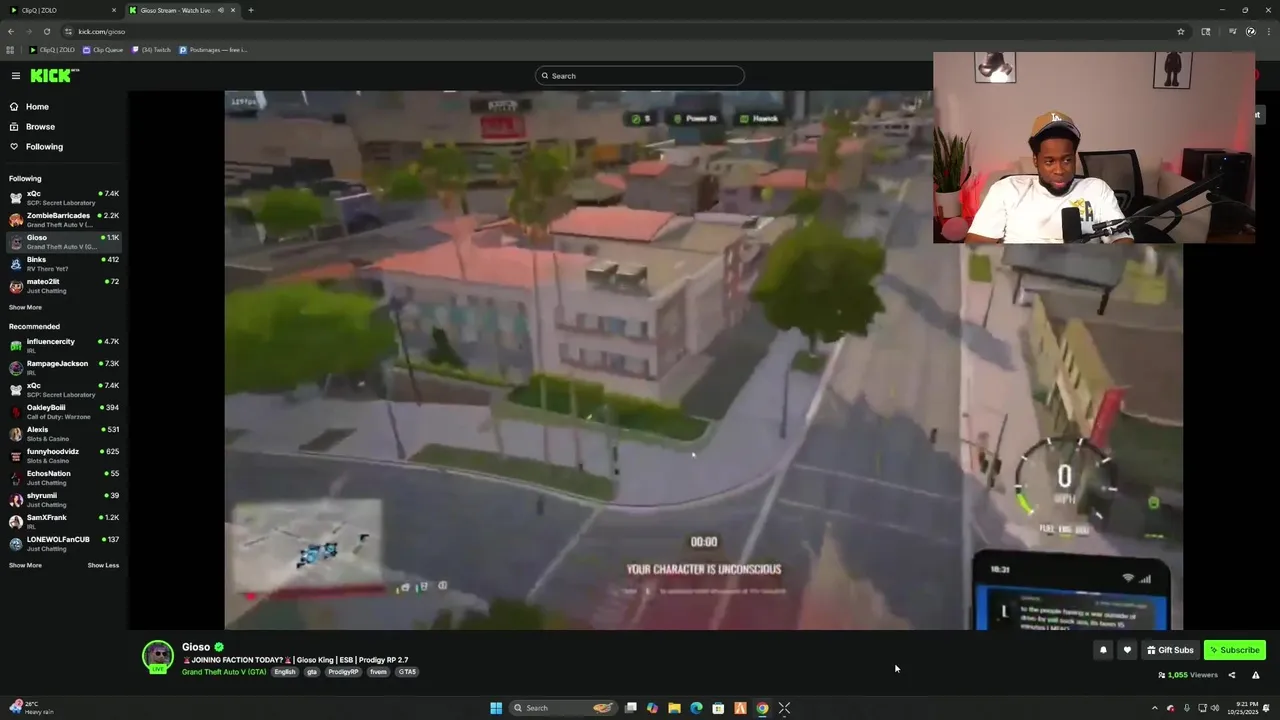Click the English language tag
This screenshot has height=720, width=1280.
point(285,672)
